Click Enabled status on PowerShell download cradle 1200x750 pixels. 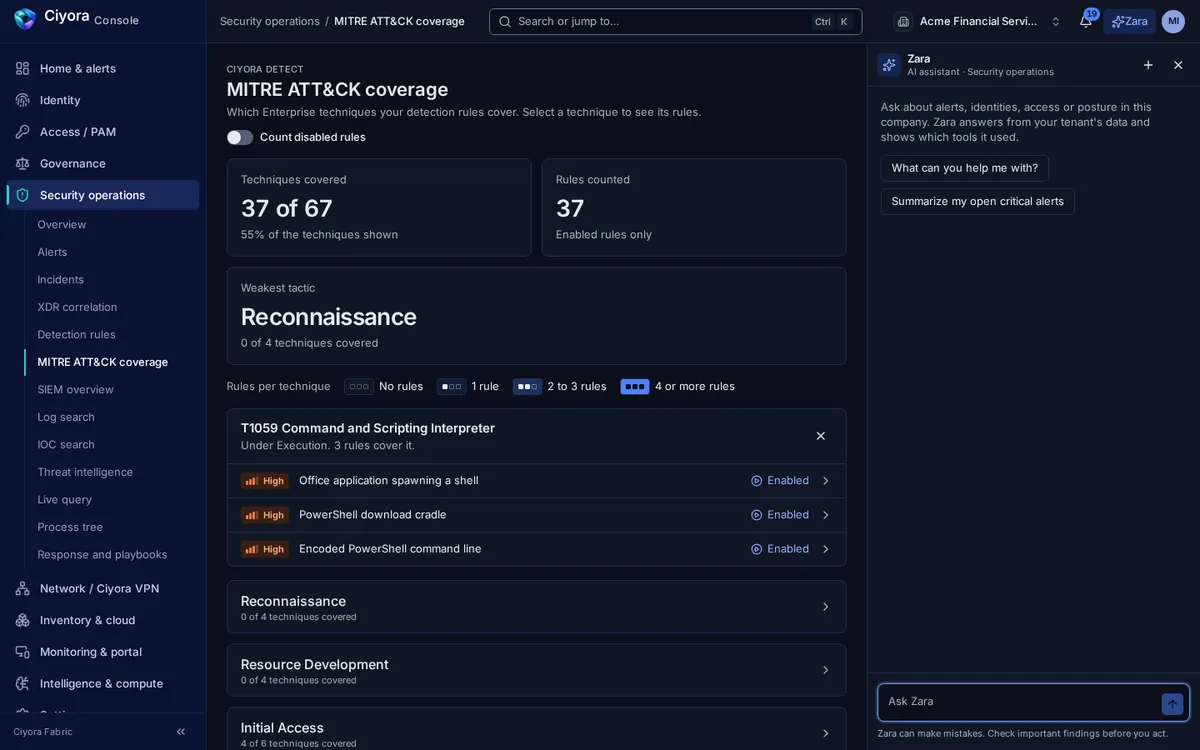coord(780,515)
